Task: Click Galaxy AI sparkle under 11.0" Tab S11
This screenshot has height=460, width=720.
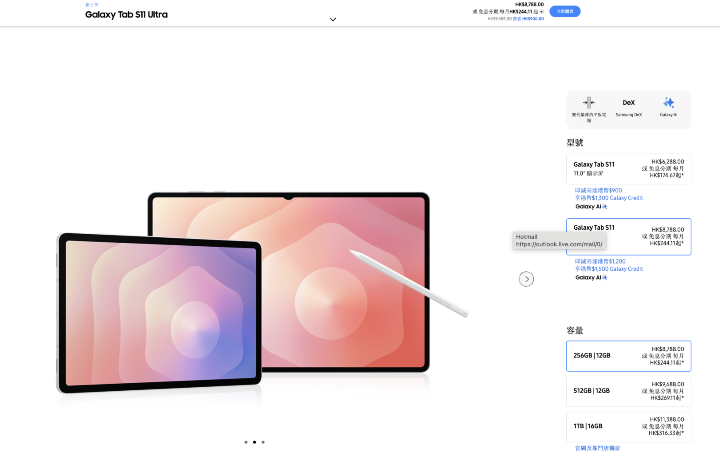Action: pos(604,207)
